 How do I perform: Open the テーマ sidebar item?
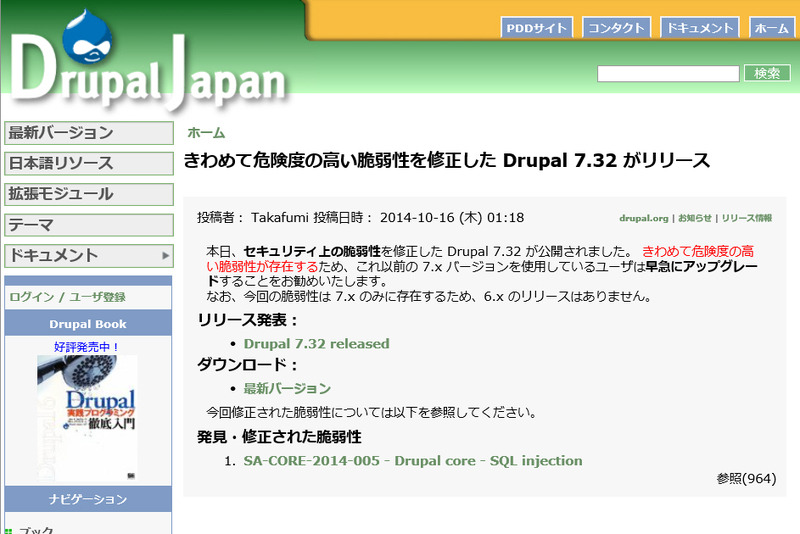[x=89, y=225]
